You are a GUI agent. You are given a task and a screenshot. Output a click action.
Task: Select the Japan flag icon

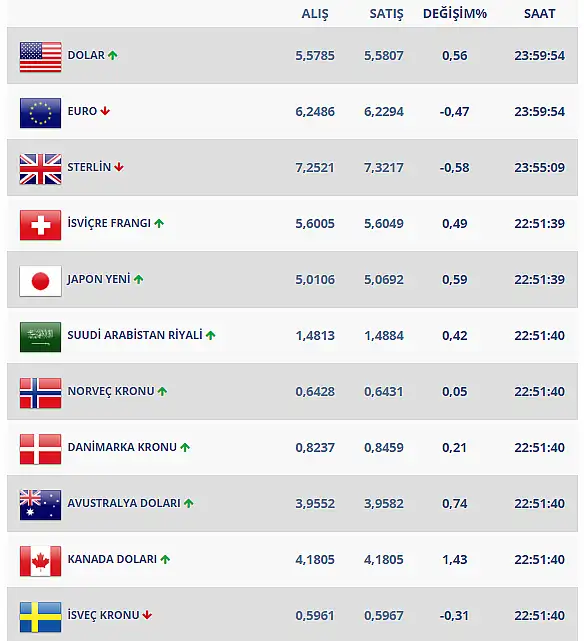pyautogui.click(x=40, y=281)
